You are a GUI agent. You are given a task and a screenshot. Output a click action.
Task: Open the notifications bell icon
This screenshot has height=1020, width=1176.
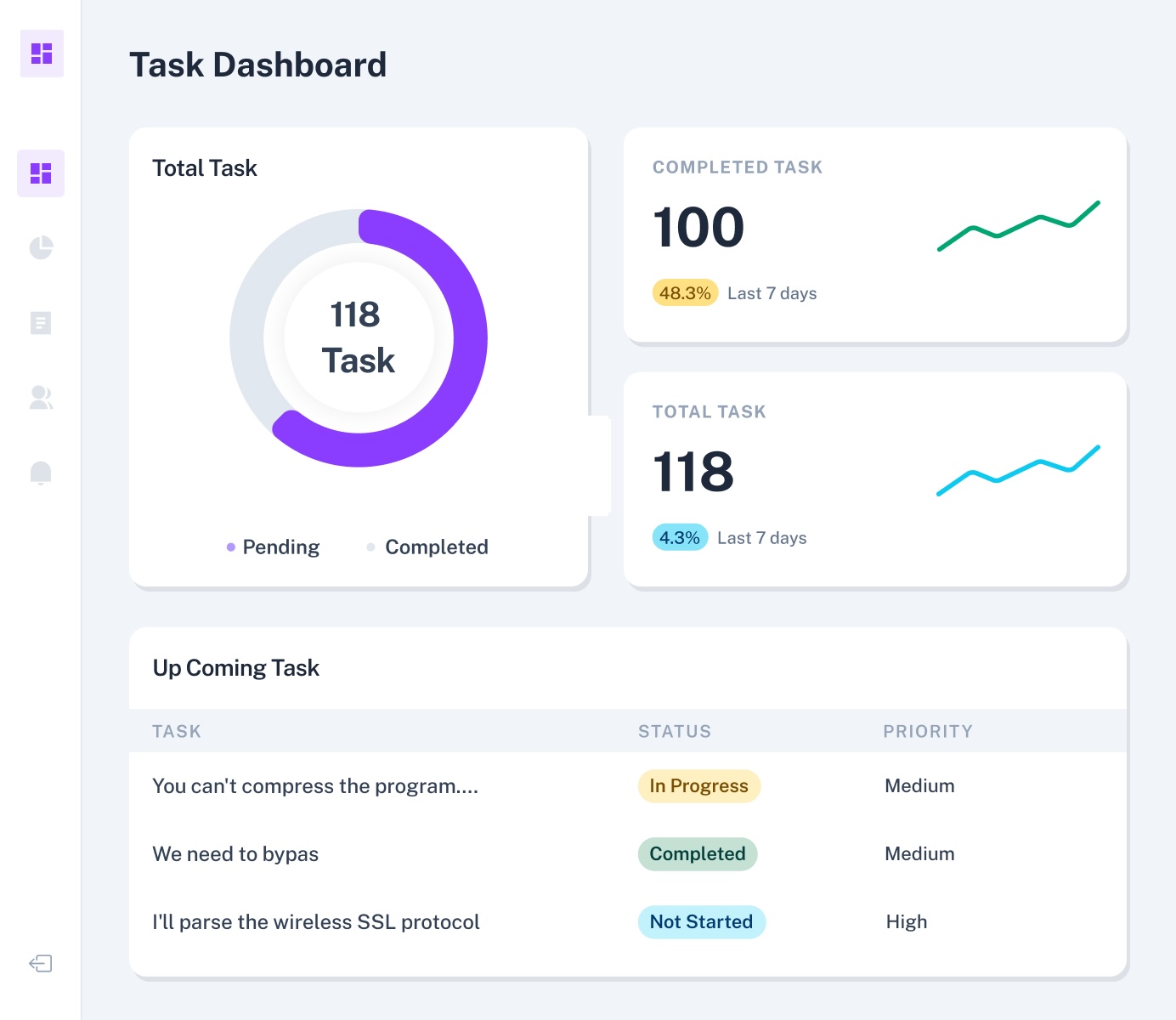tap(41, 473)
